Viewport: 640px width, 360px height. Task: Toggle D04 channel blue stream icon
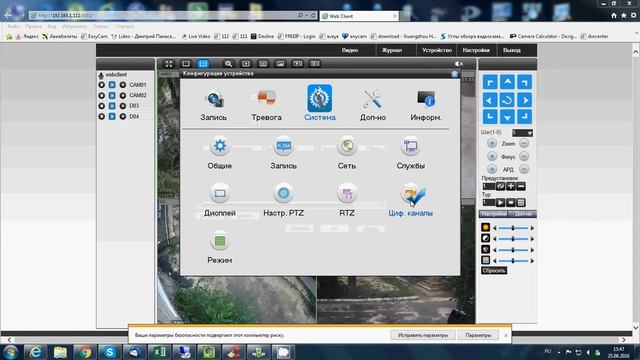[x=112, y=117]
